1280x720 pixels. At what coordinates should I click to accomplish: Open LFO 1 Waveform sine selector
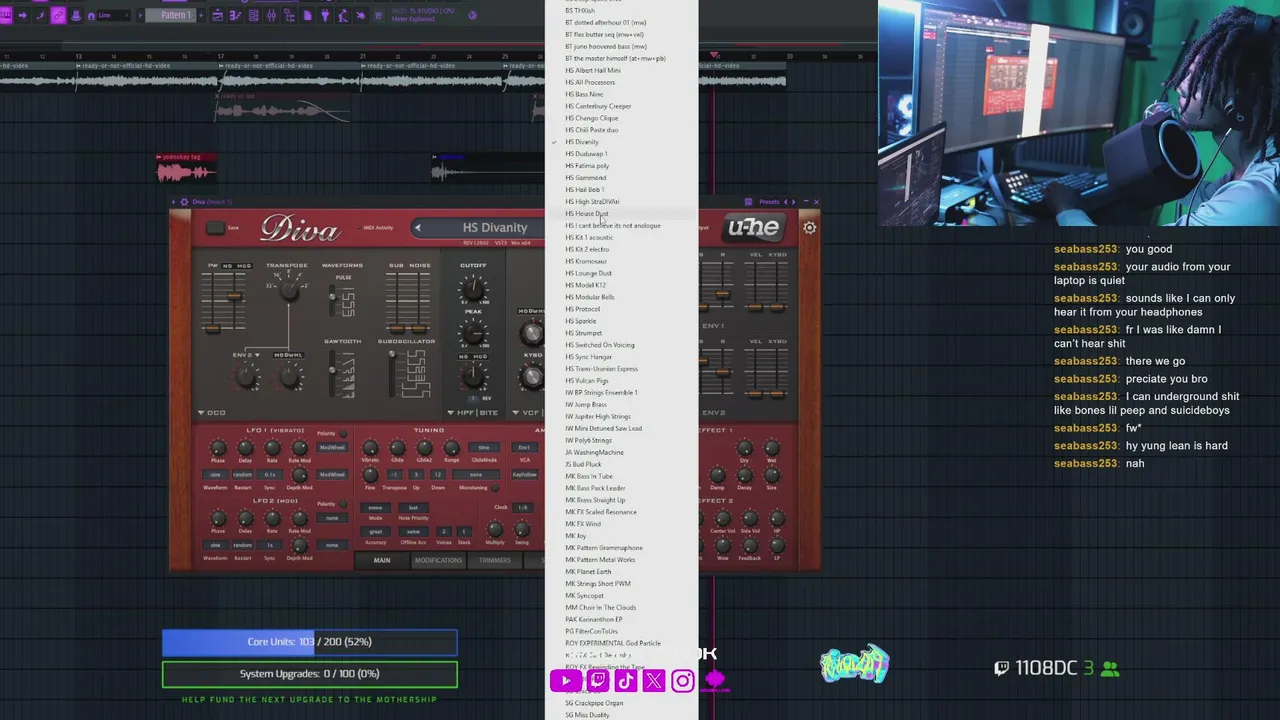point(215,474)
